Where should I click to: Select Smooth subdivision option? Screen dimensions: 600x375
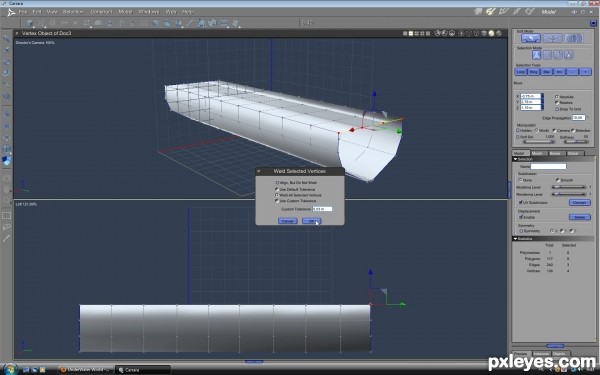point(558,180)
